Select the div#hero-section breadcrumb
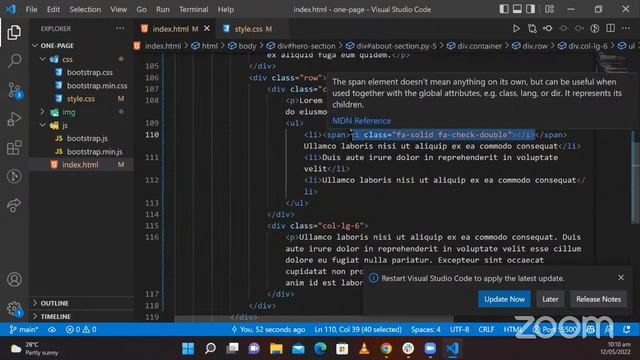This screenshot has height=360, width=640. click(x=301, y=46)
